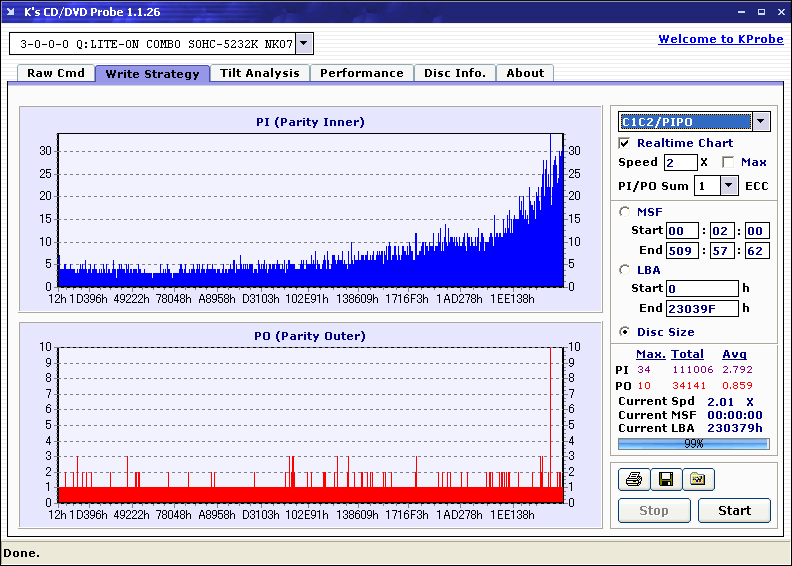Click the yellow folder icon next to save

(x=698, y=480)
